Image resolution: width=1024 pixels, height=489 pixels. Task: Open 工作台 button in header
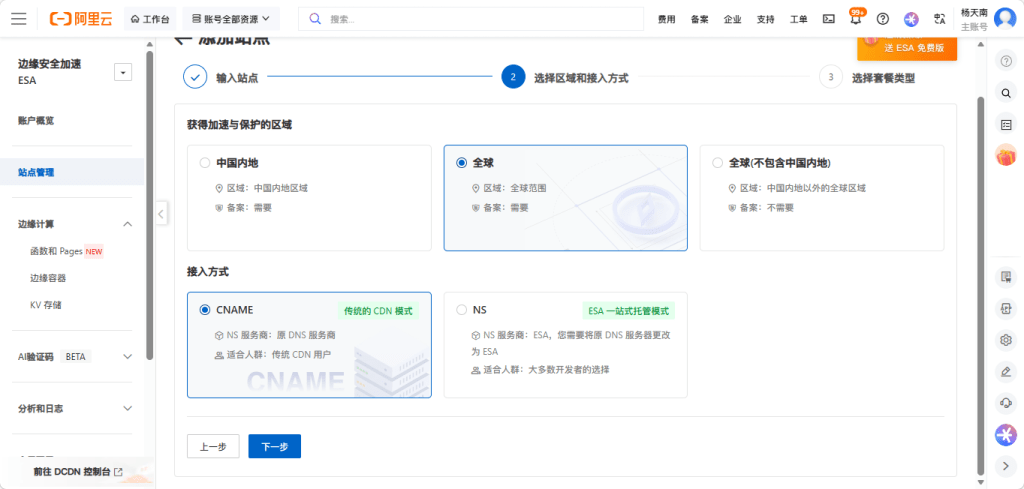(x=150, y=19)
